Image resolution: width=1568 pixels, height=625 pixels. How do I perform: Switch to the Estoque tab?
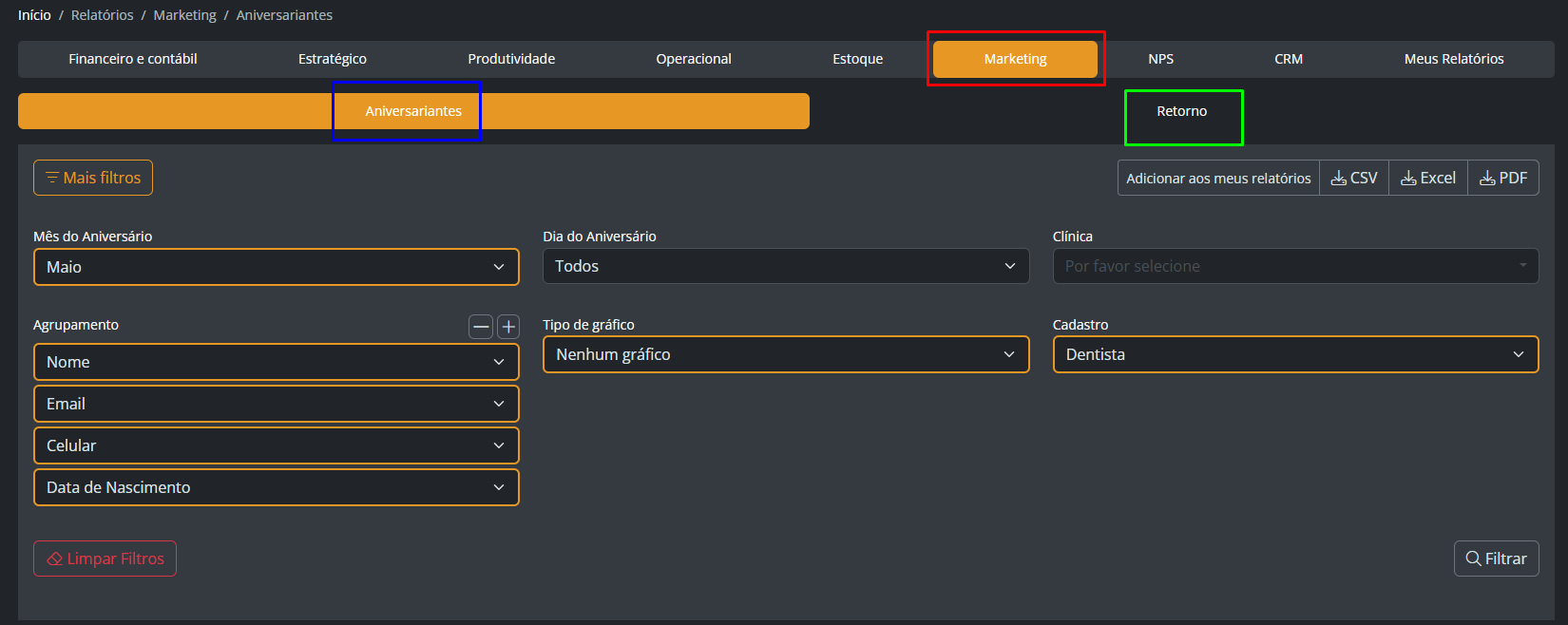pos(858,59)
